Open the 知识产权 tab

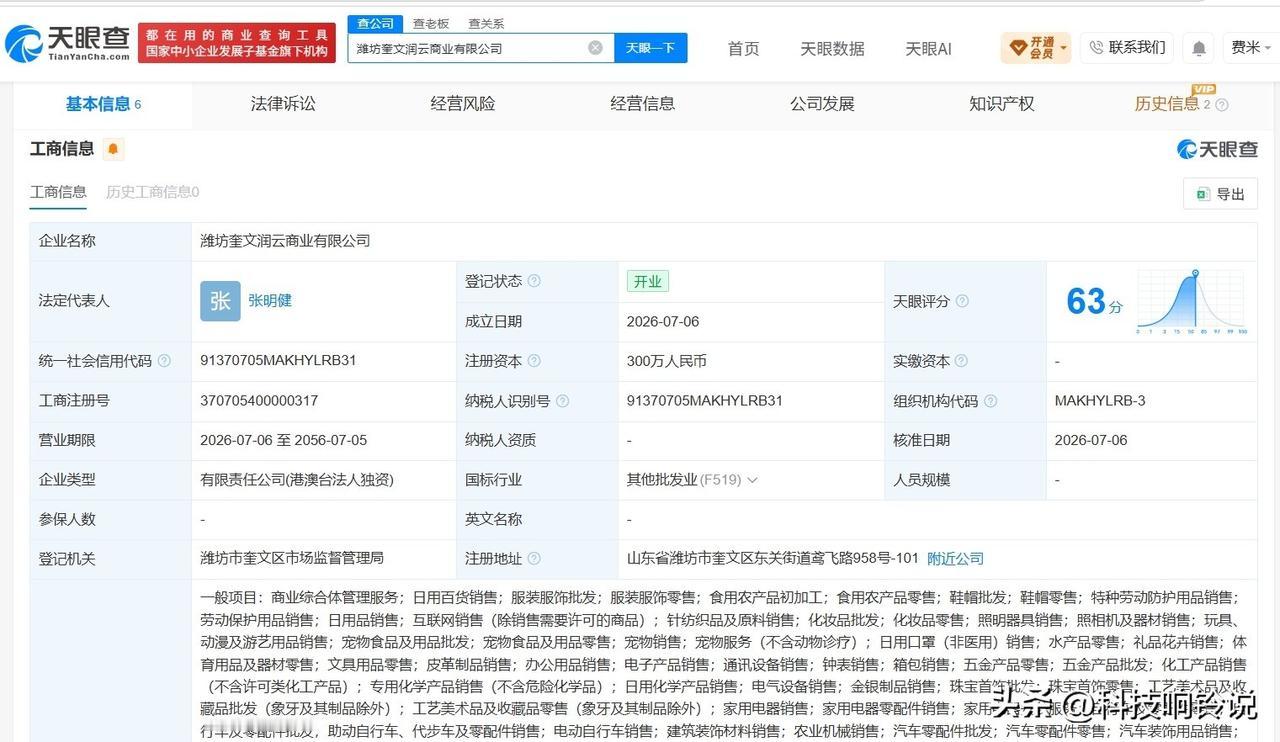pyautogui.click(x=1002, y=104)
